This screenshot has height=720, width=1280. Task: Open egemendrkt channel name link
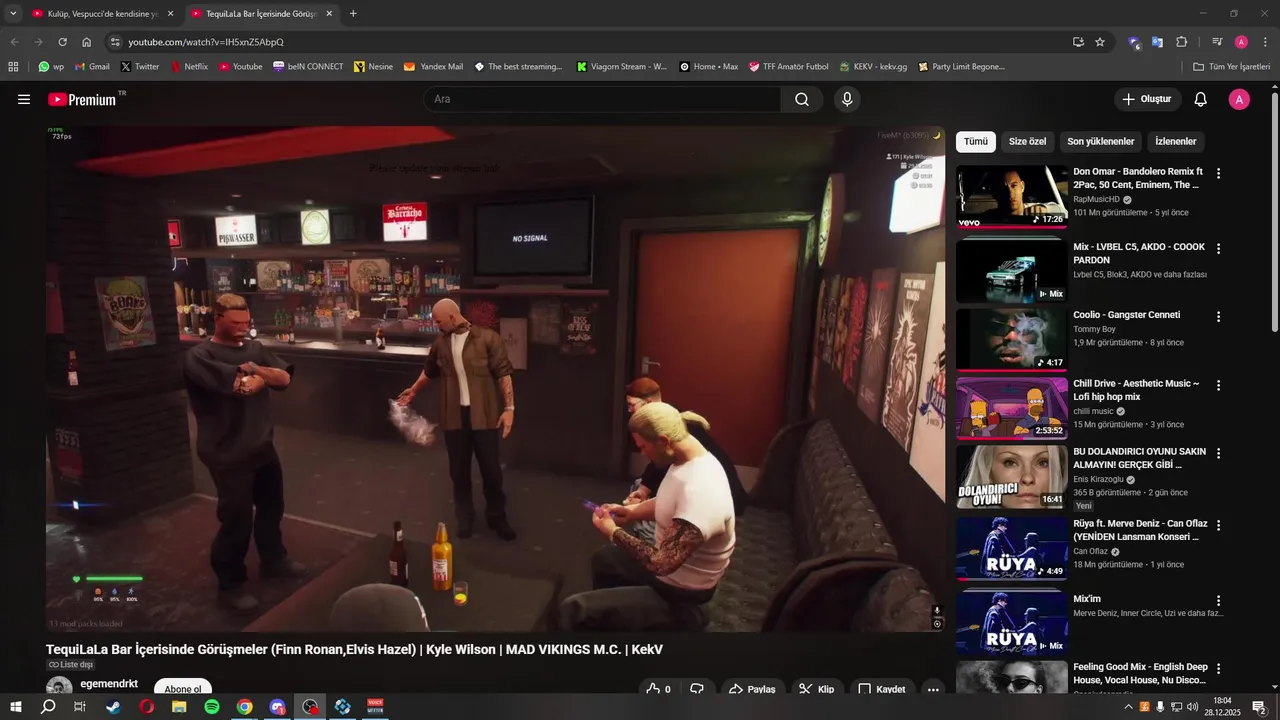(109, 684)
